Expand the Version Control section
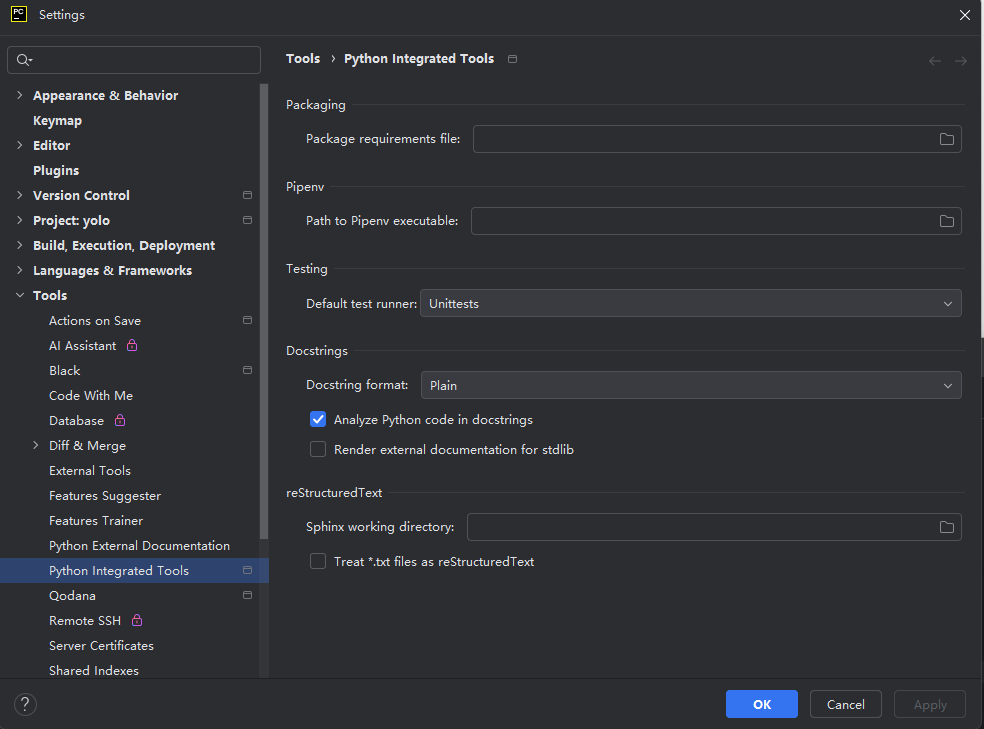Viewport: 984px width, 729px height. [19, 195]
